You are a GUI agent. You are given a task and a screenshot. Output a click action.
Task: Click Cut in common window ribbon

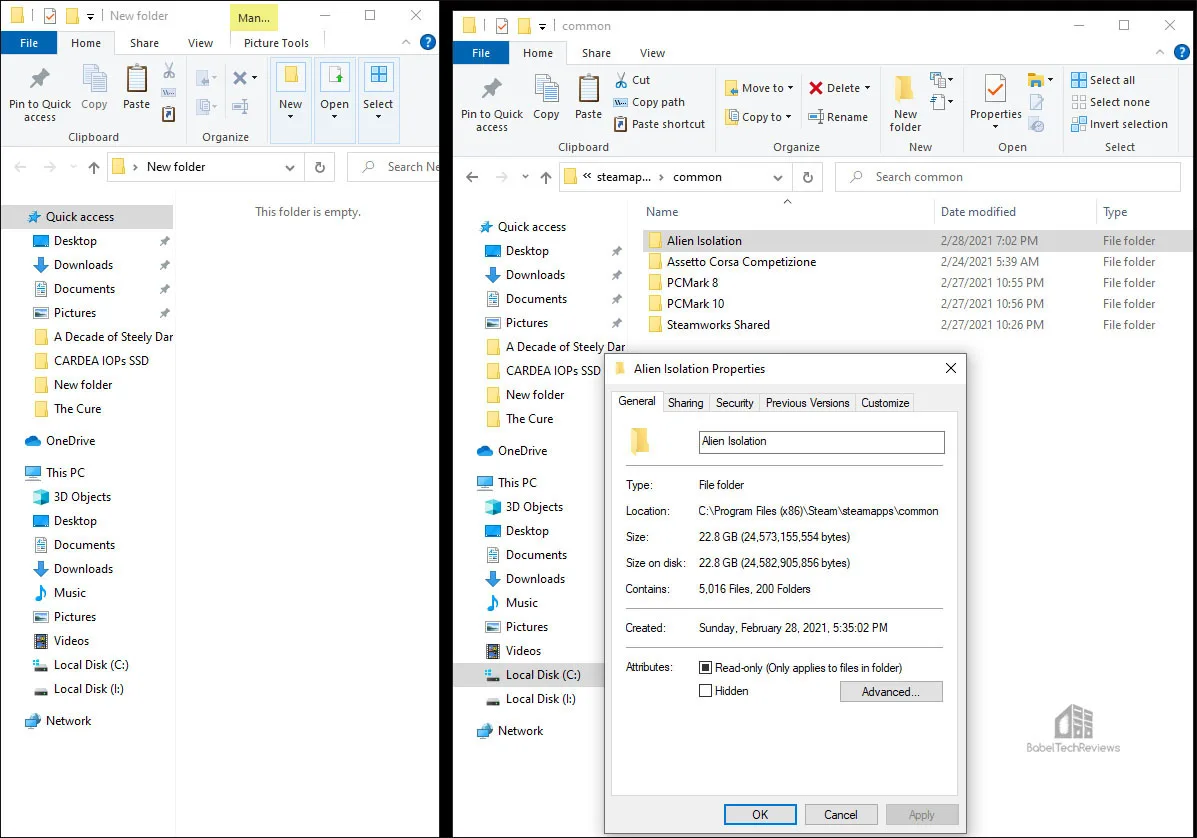coord(632,80)
